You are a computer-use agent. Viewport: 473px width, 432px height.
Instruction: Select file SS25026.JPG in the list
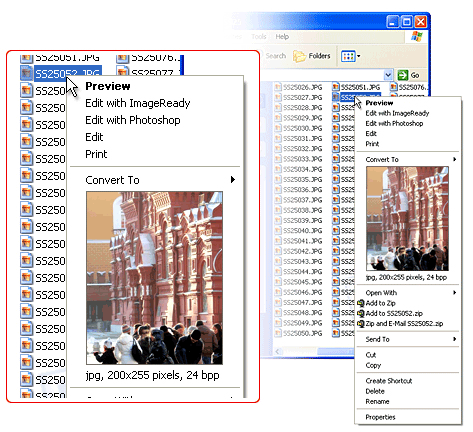click(x=299, y=87)
